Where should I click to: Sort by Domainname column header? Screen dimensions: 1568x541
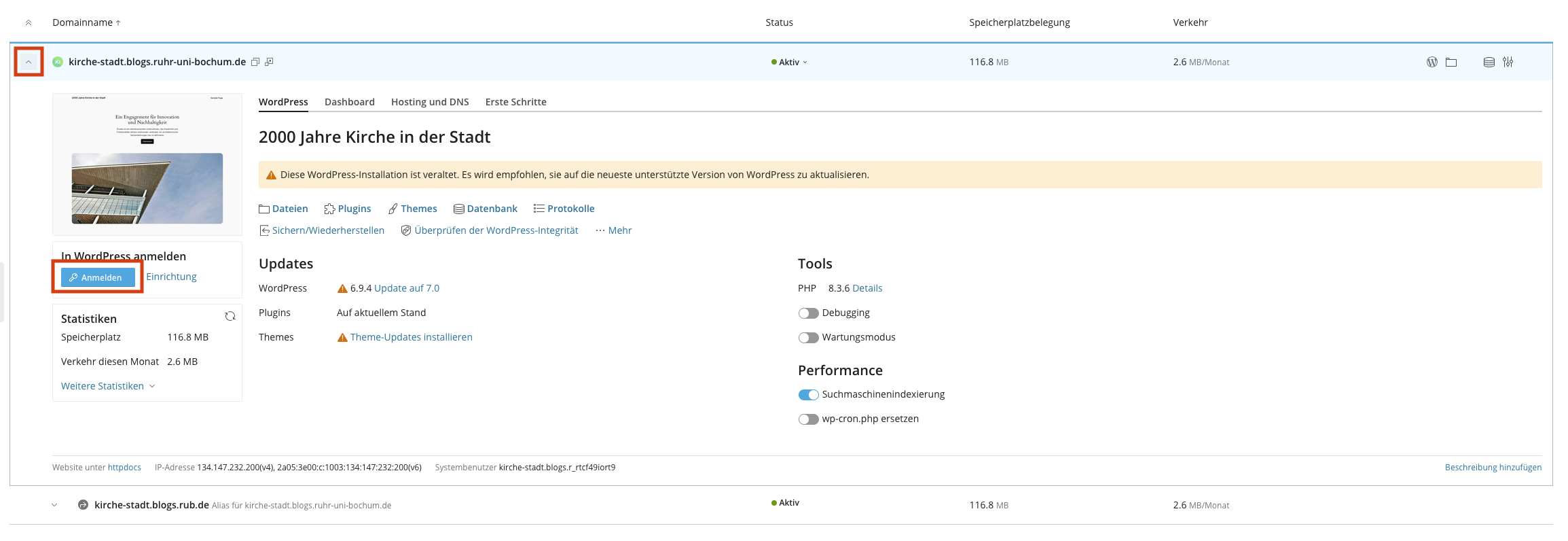(x=86, y=22)
